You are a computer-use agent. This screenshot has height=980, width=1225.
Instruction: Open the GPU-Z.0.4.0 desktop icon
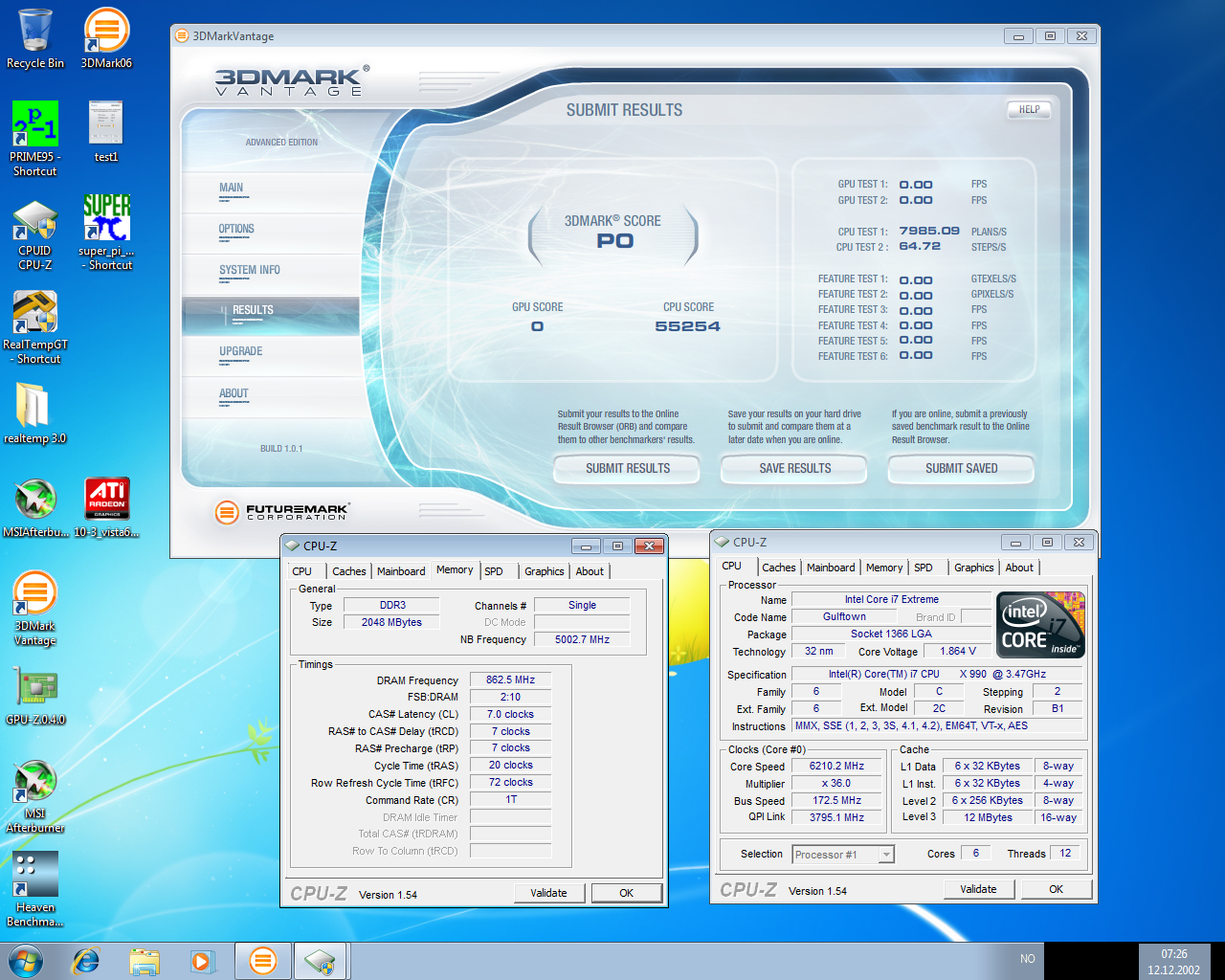click(x=35, y=697)
